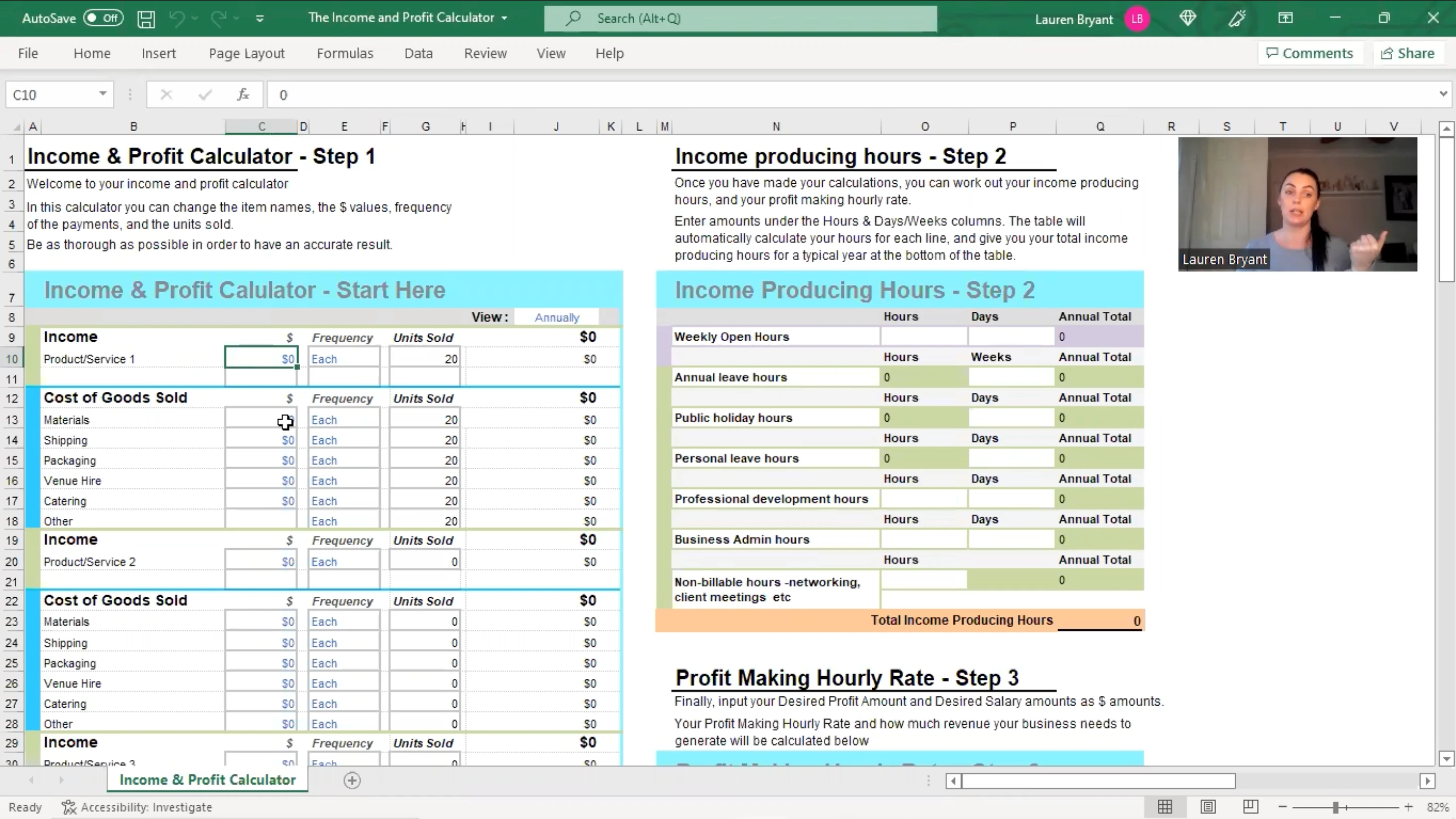
Task: Open the Redo history dropdown arrow
Action: click(x=236, y=19)
